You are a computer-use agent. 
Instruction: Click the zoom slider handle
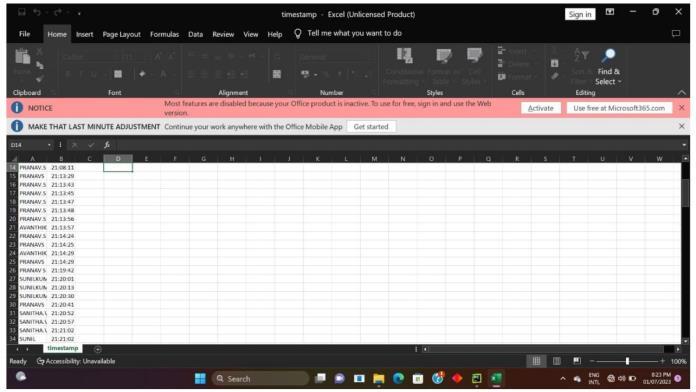627,361
